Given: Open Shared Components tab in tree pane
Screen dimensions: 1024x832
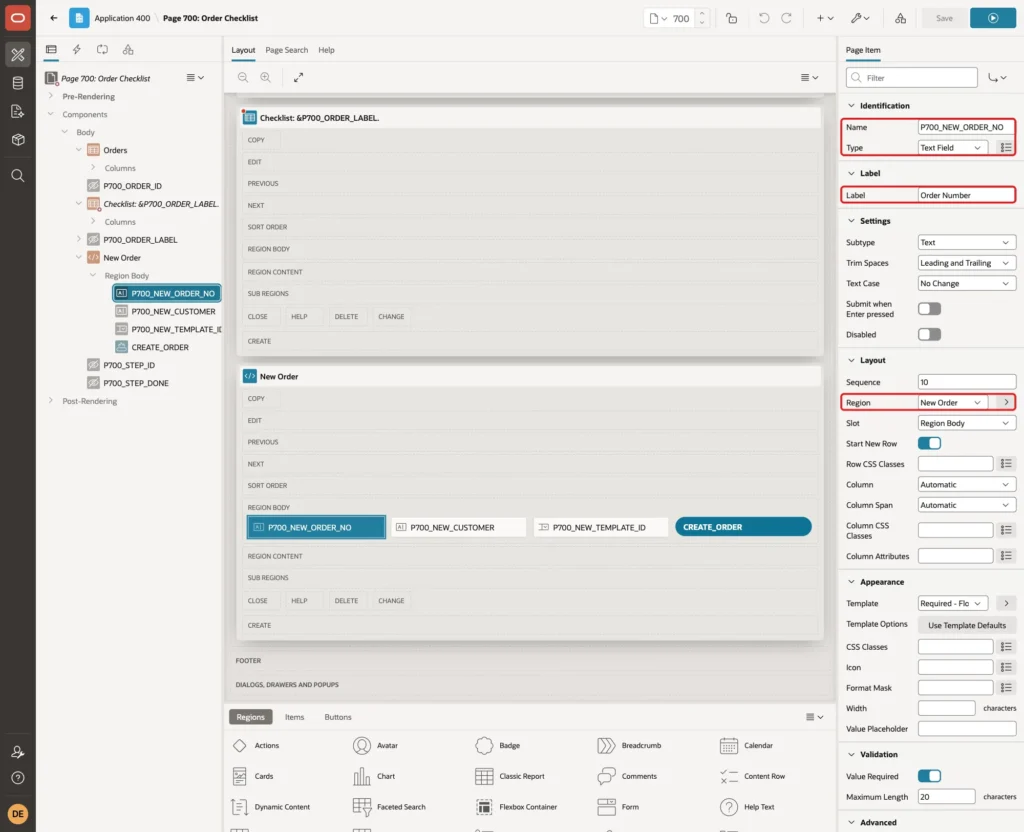Looking at the screenshot, I should [x=128, y=50].
